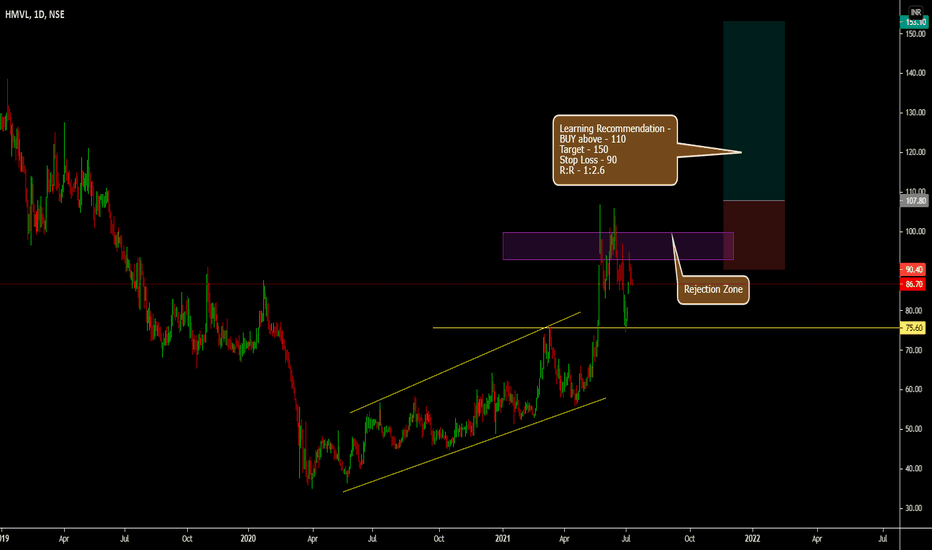
Task: Click the 50.00 price axis label
Action: 914,429
